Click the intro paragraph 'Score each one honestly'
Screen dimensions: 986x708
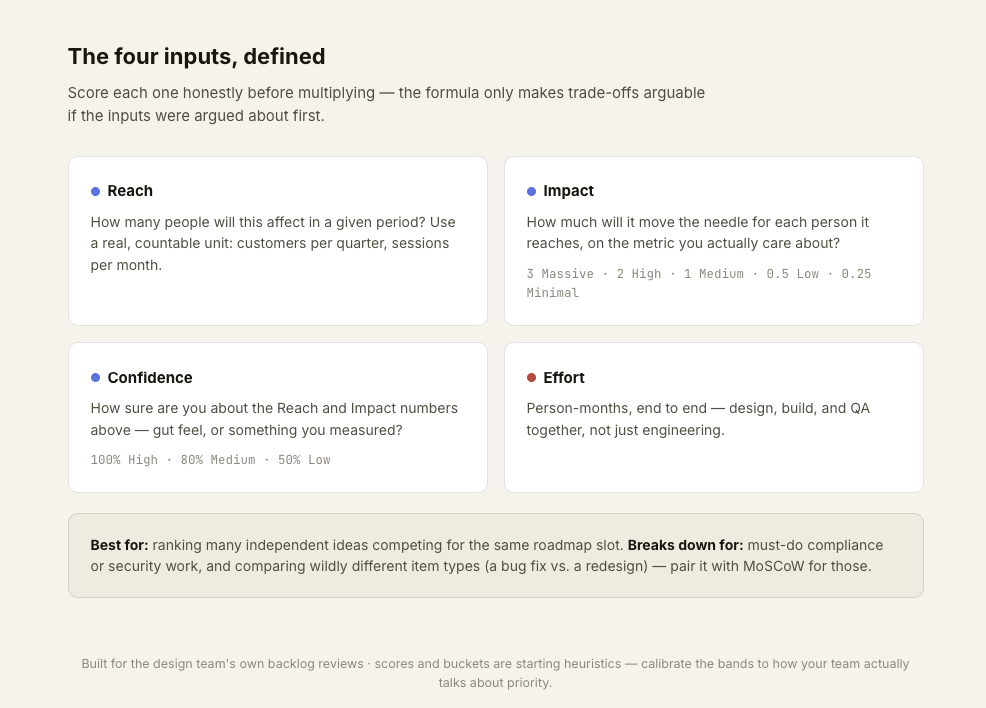386,104
